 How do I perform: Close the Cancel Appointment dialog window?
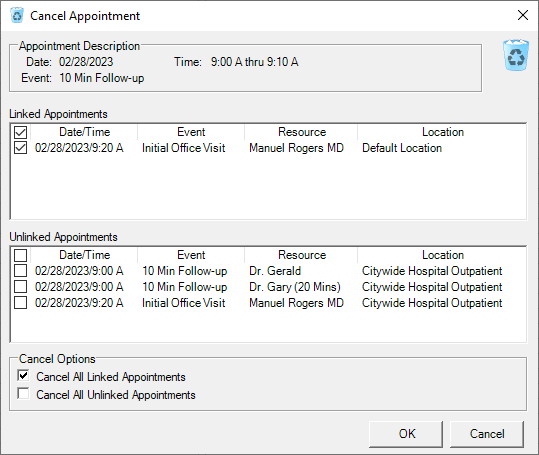click(x=523, y=15)
